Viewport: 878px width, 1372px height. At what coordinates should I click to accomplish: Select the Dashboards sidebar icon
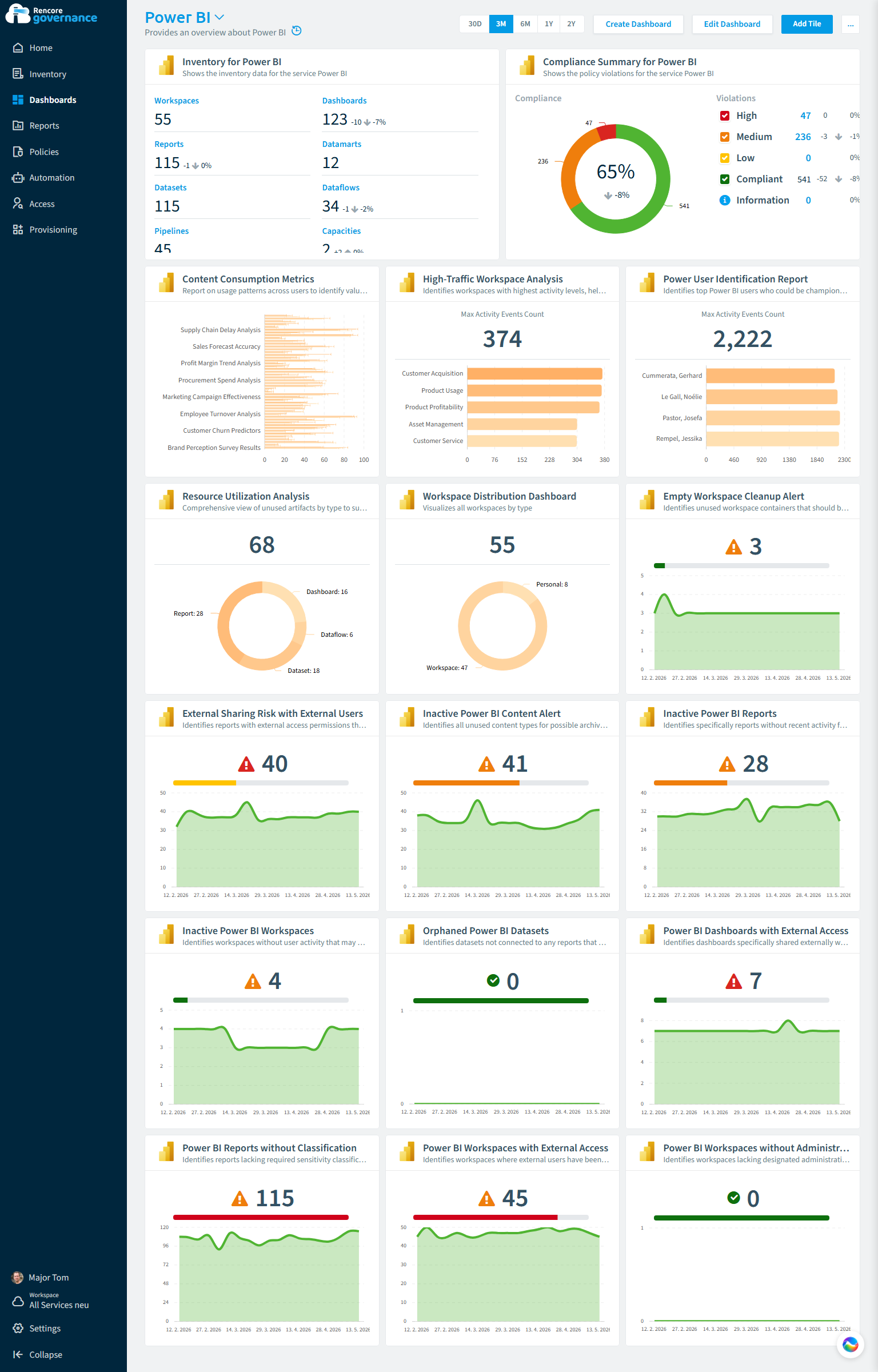click(x=18, y=99)
